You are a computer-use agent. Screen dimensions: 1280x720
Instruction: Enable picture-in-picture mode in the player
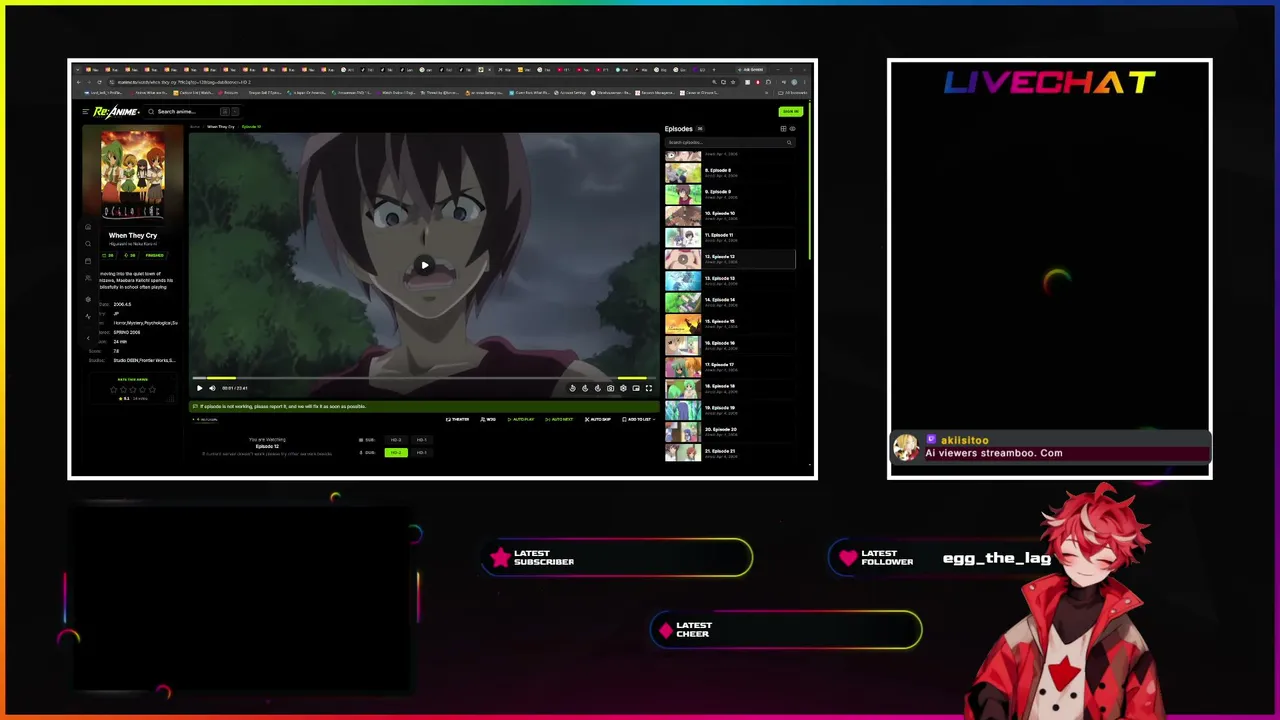(636, 388)
